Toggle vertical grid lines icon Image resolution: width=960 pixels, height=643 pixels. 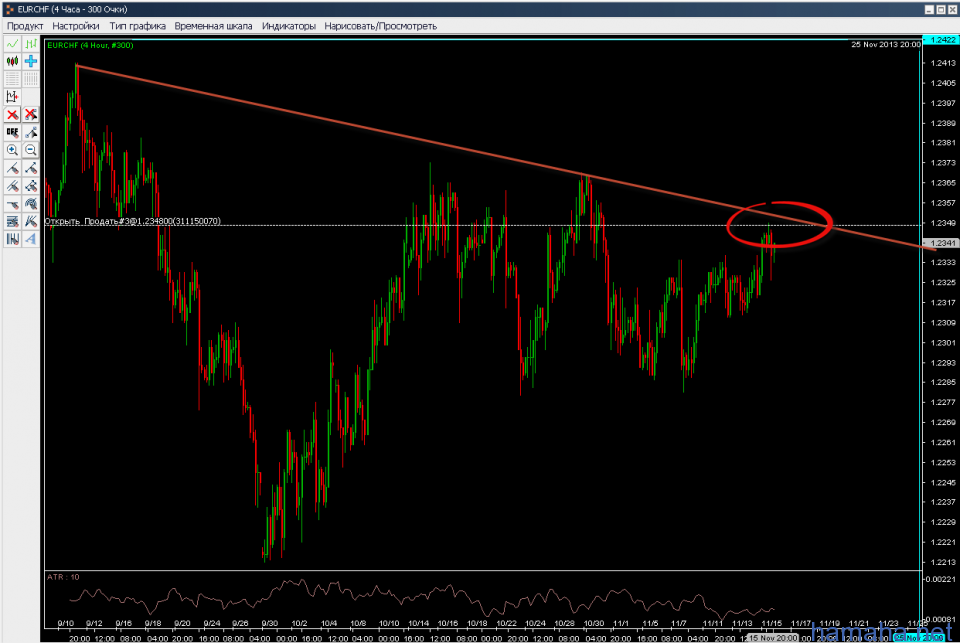(x=31, y=78)
